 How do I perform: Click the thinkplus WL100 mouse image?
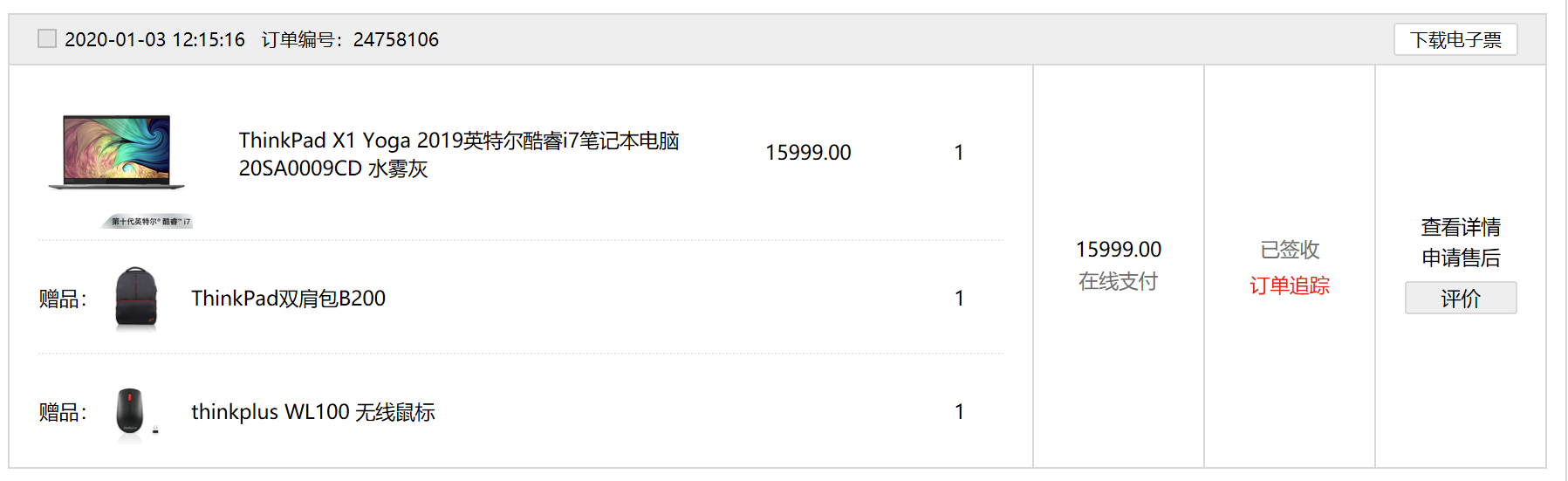pyautogui.click(x=136, y=412)
